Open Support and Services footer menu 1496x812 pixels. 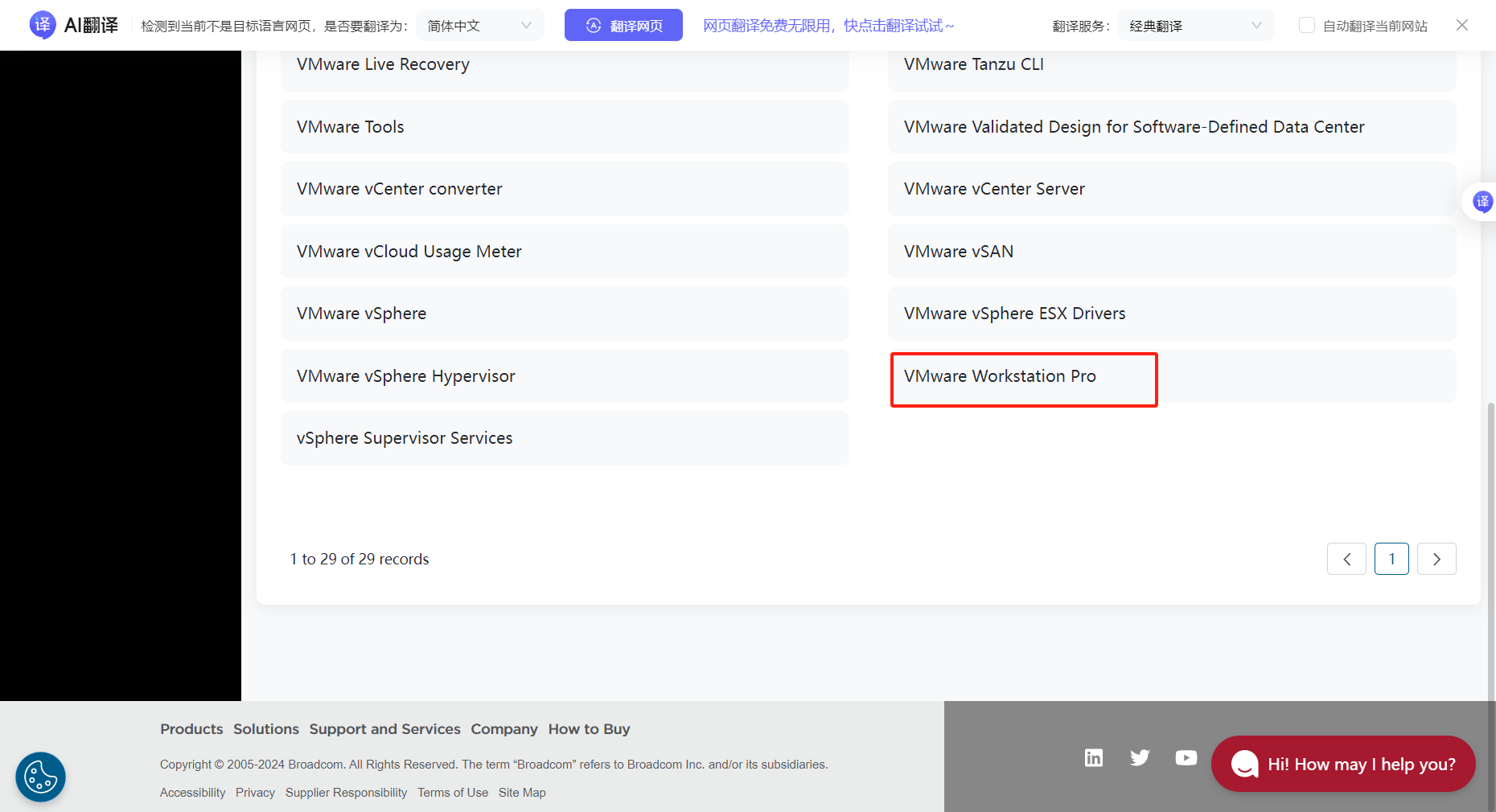[385, 729]
